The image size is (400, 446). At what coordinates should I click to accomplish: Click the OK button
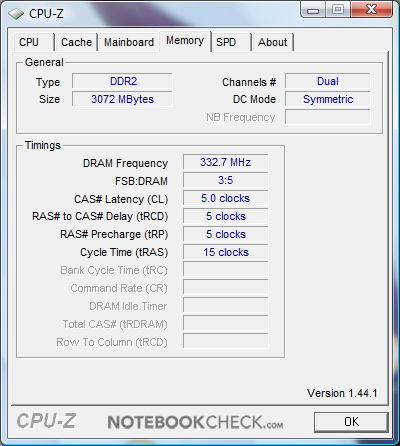point(351,422)
